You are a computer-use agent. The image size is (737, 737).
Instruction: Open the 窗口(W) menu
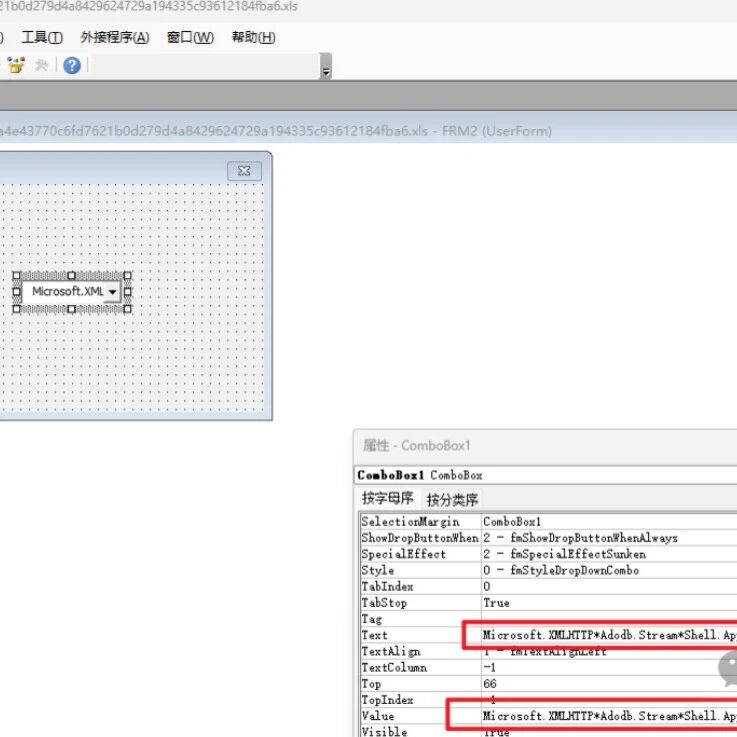pos(190,37)
